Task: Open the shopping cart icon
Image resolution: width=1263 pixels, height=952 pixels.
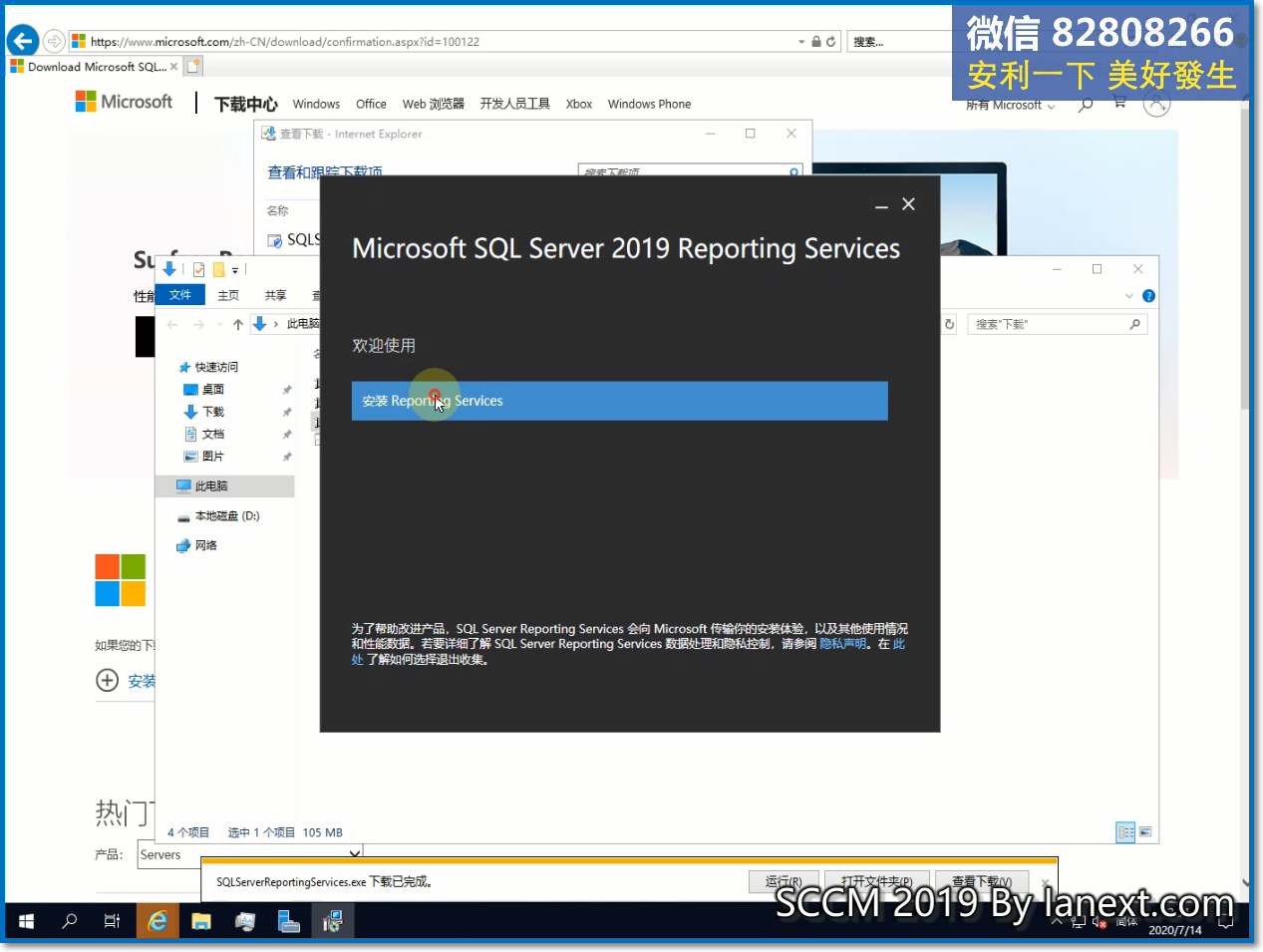Action: point(1120,104)
